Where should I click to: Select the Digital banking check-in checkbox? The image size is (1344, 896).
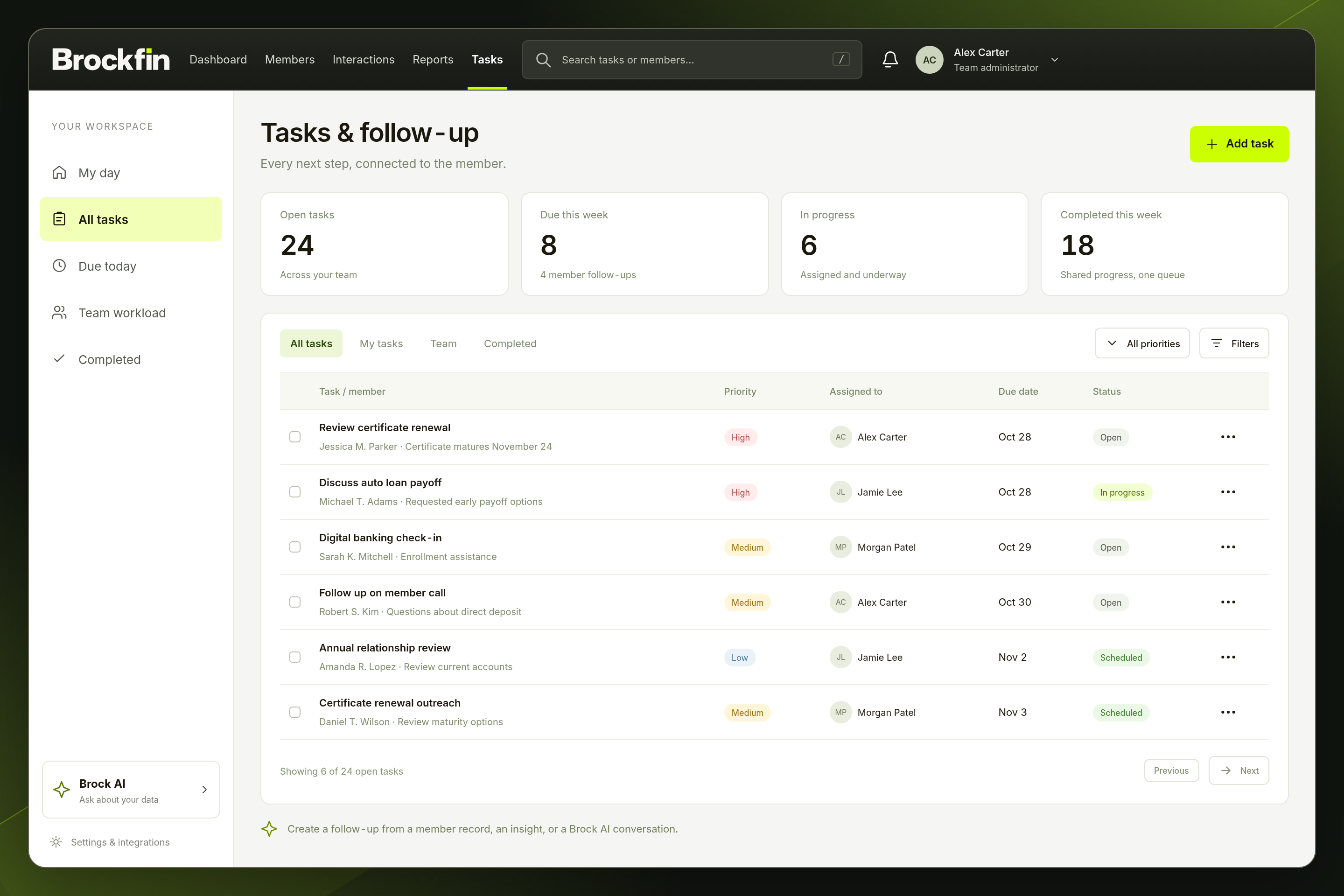(295, 547)
